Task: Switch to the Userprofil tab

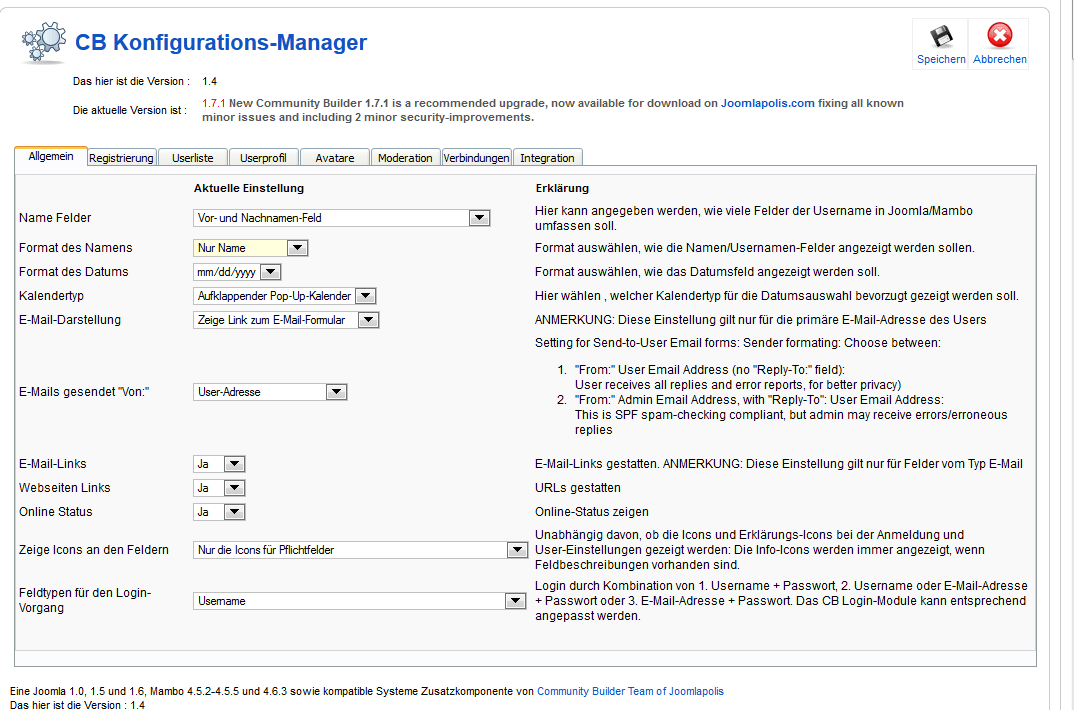Action: coord(263,158)
